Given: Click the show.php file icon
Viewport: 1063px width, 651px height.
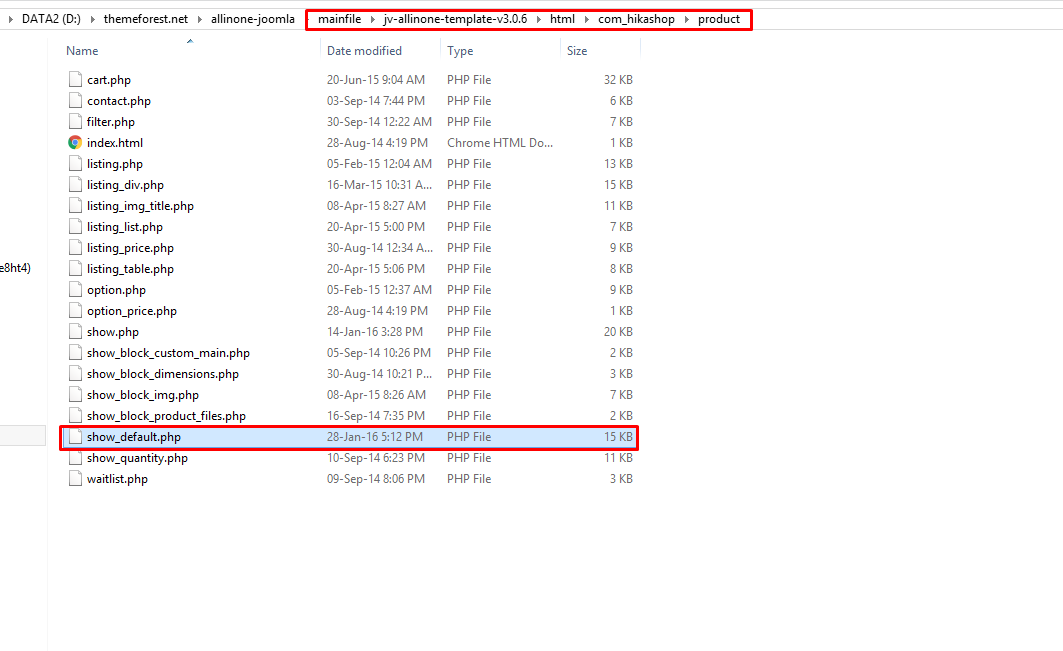Looking at the screenshot, I should (x=75, y=332).
